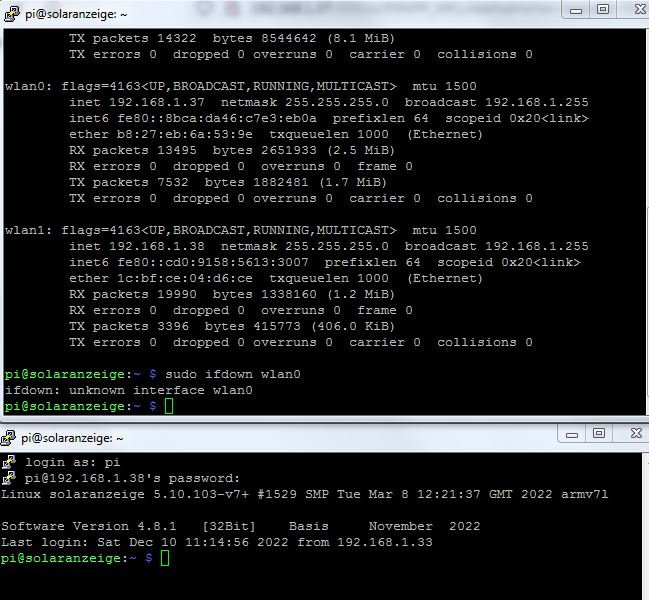The width and height of the screenshot is (649, 600).
Task: Close the bottom PuTTY session window
Action: pos(628,433)
